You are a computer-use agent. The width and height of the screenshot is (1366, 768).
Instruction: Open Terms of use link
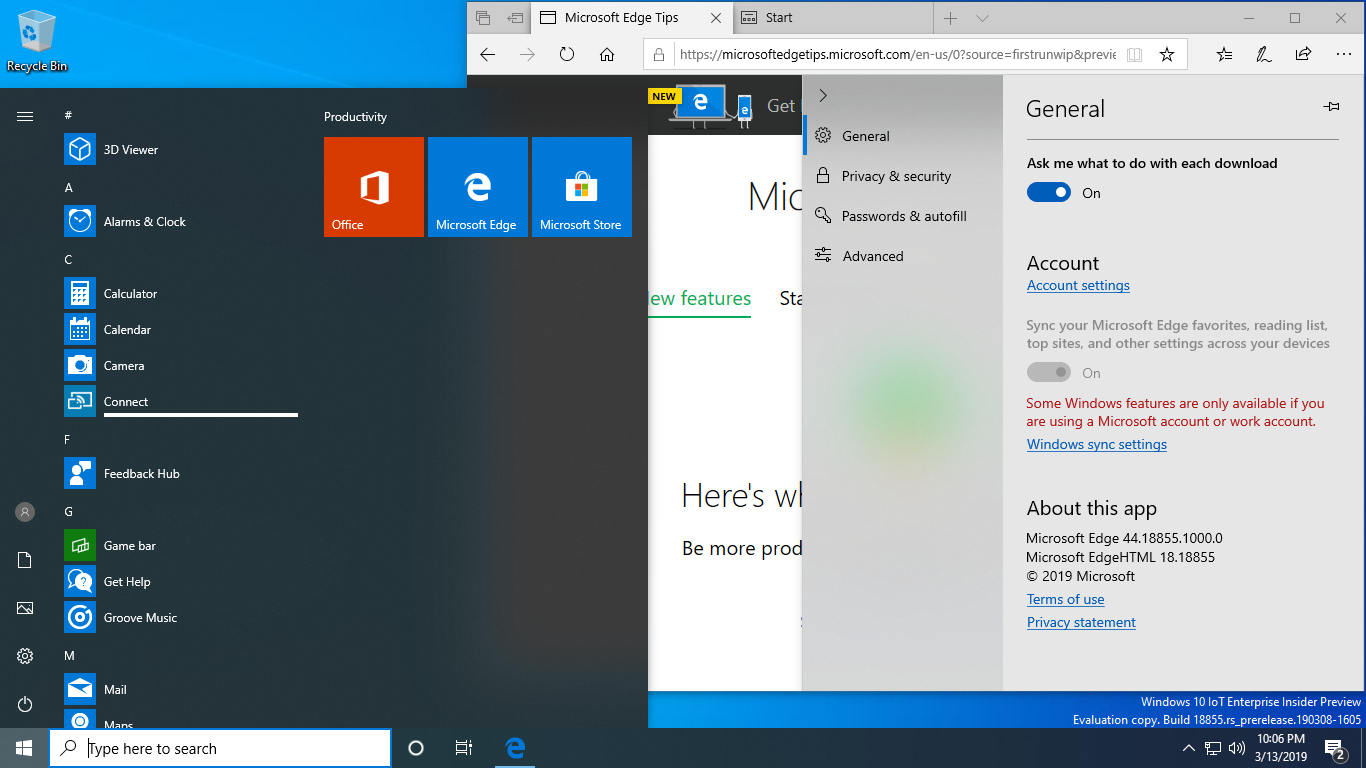[x=1066, y=600]
